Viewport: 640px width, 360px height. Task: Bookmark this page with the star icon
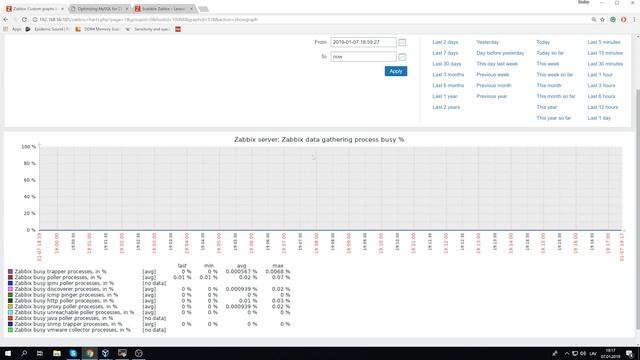point(602,19)
